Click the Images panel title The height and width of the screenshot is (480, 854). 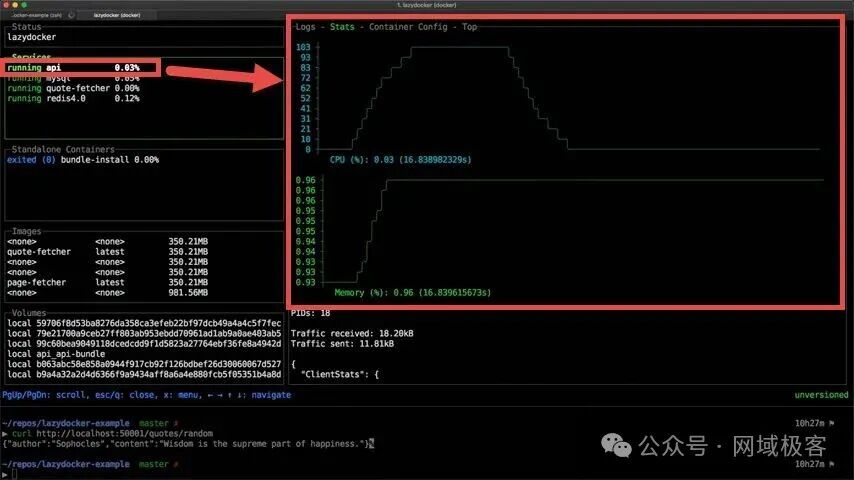[26, 232]
